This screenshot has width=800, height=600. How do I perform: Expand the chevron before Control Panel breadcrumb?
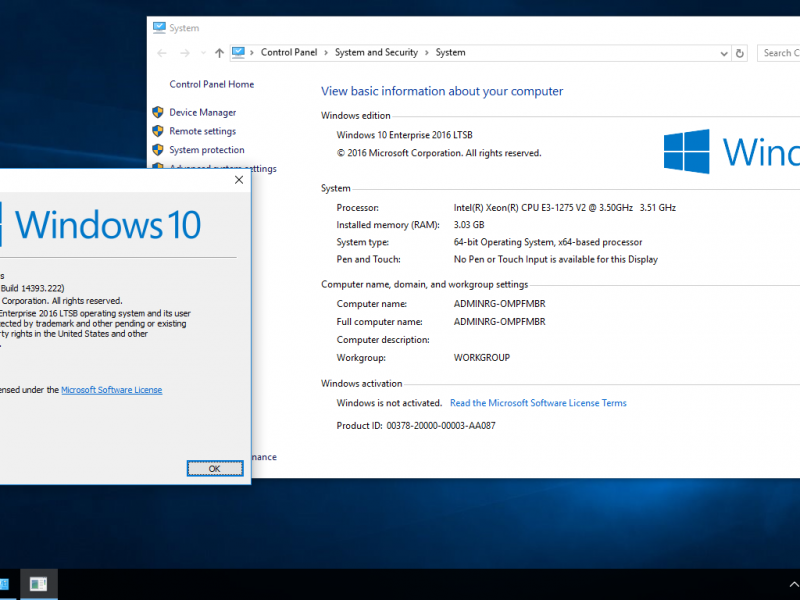coord(252,53)
